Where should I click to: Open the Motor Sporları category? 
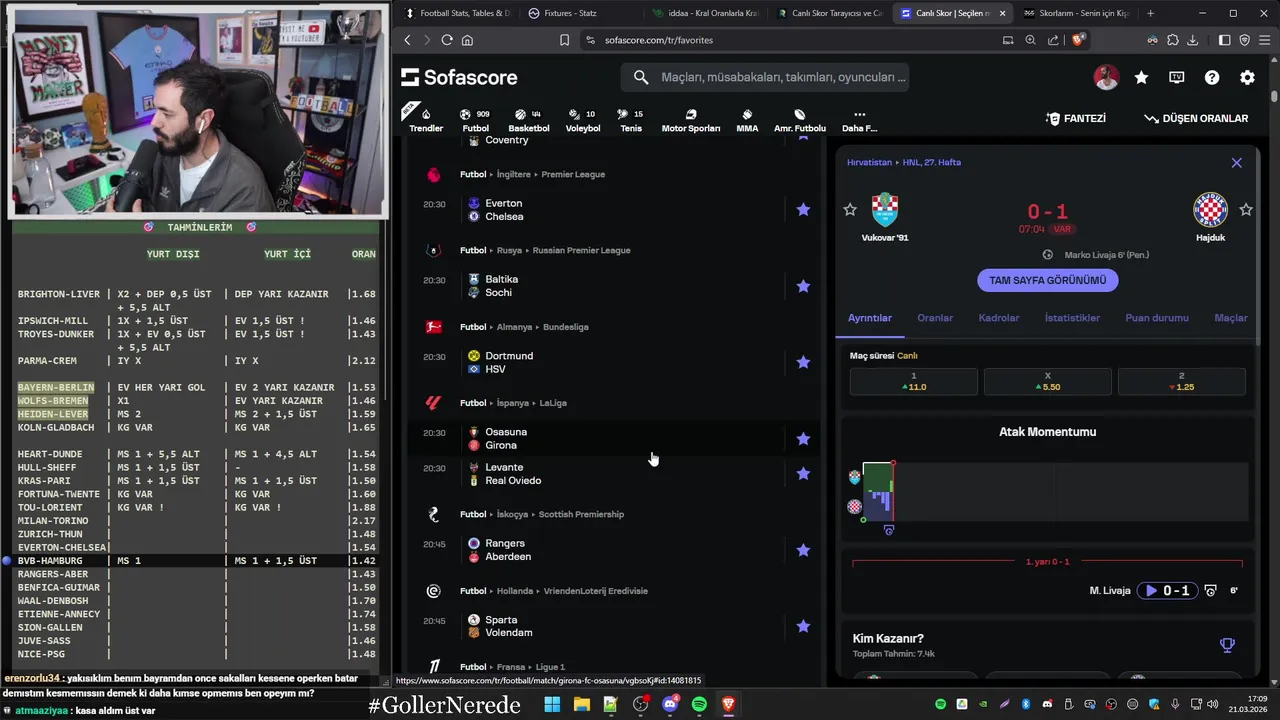691,119
